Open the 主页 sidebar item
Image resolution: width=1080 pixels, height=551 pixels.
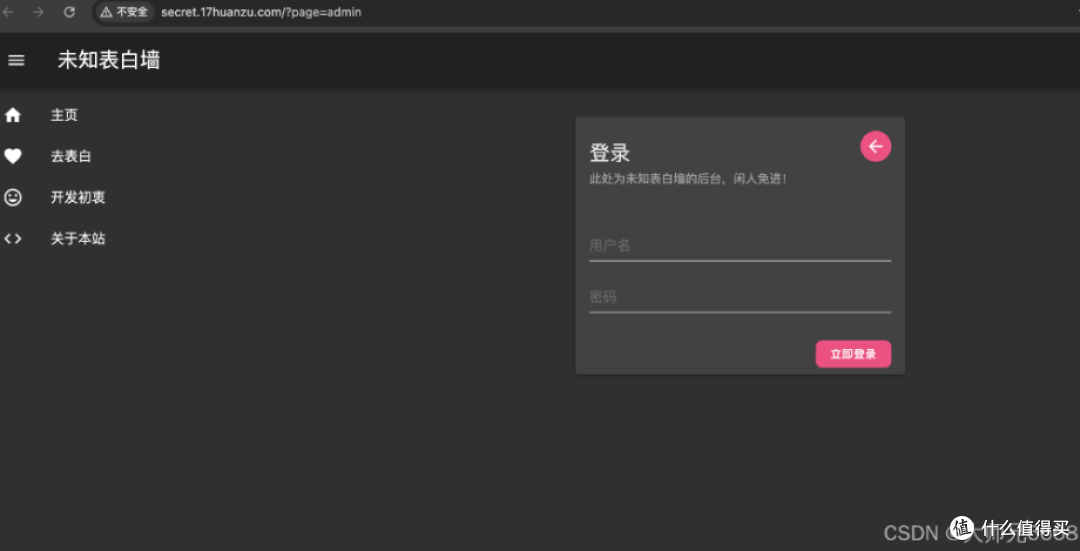click(64, 115)
